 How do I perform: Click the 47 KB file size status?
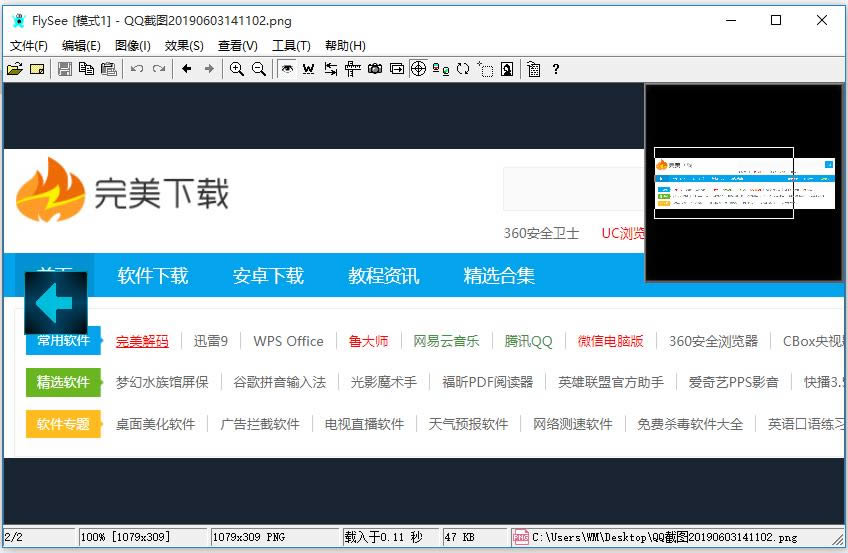coord(475,537)
